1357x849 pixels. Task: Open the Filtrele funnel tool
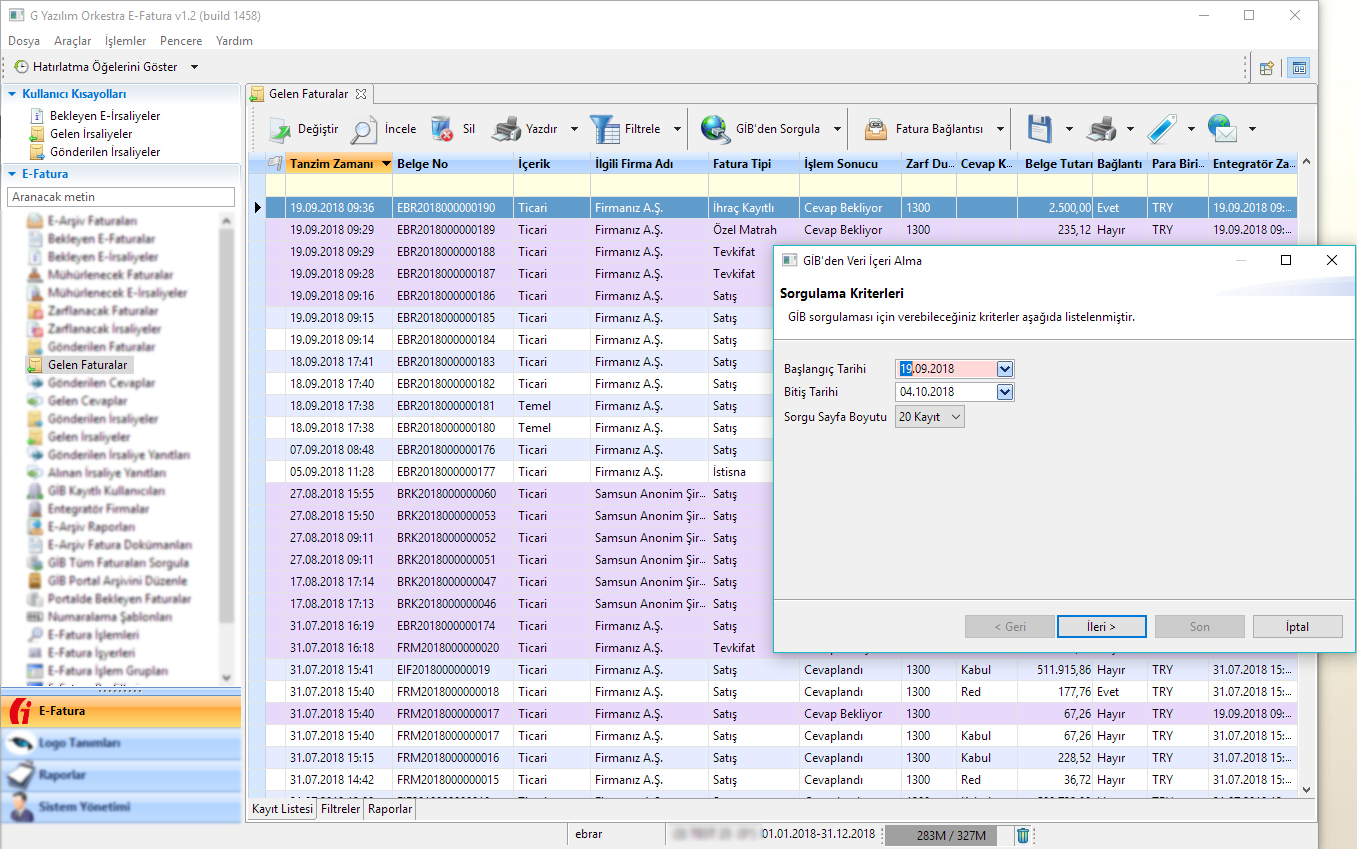(x=605, y=129)
